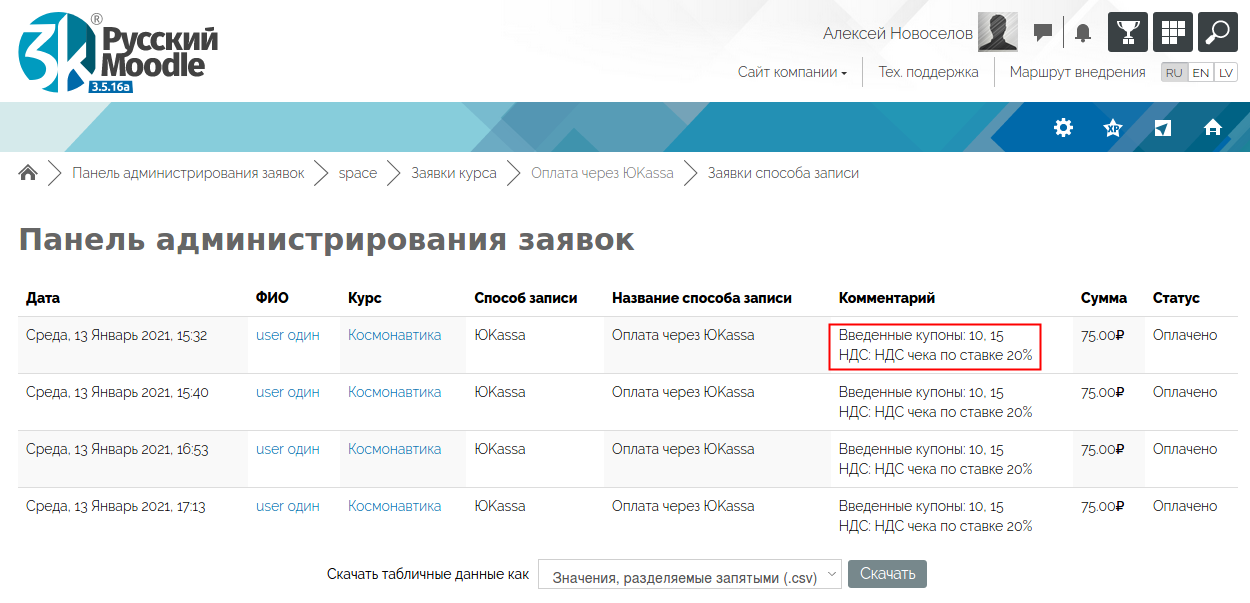Open the messages chat bubble icon
This screenshot has height=603, width=1250.
1043,33
